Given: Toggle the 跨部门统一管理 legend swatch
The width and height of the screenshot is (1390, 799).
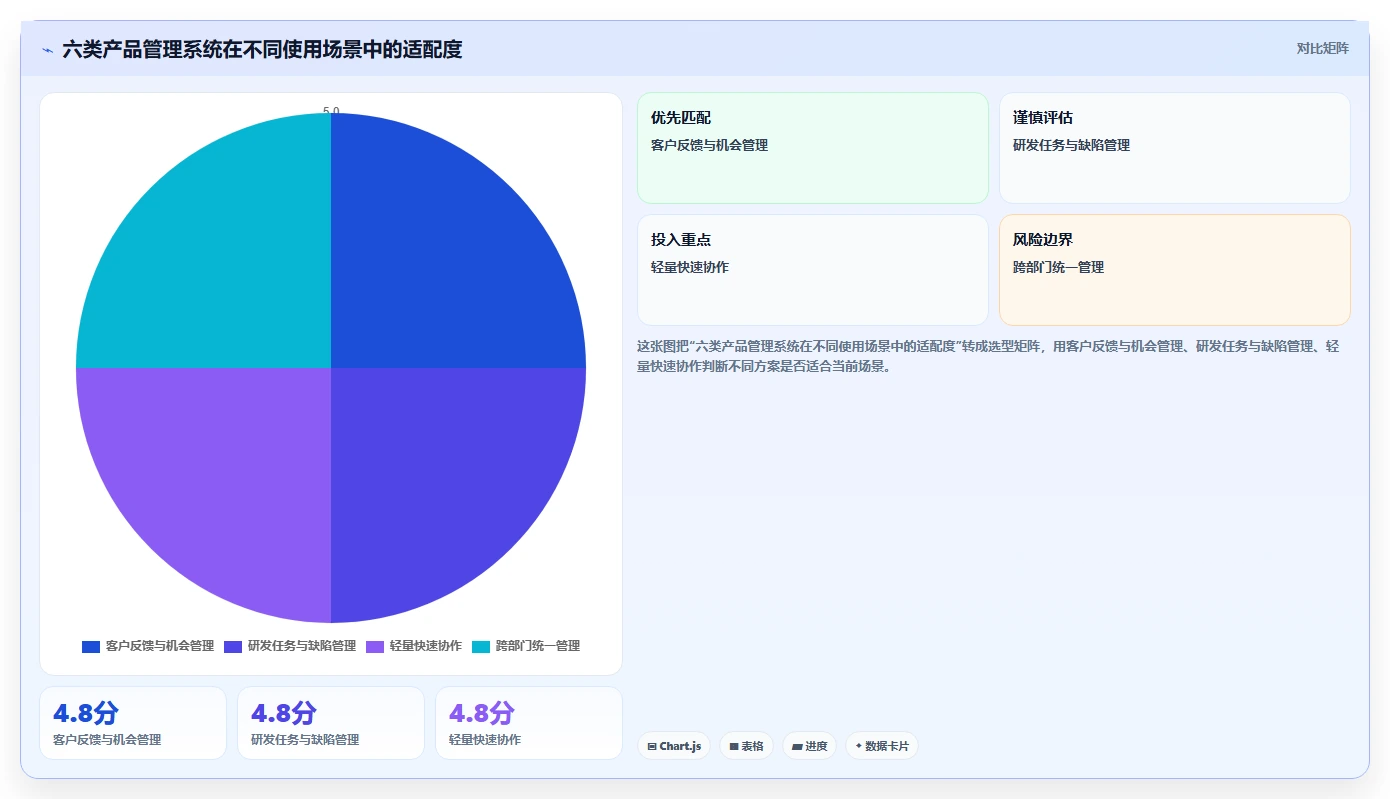Looking at the screenshot, I should tap(481, 646).
